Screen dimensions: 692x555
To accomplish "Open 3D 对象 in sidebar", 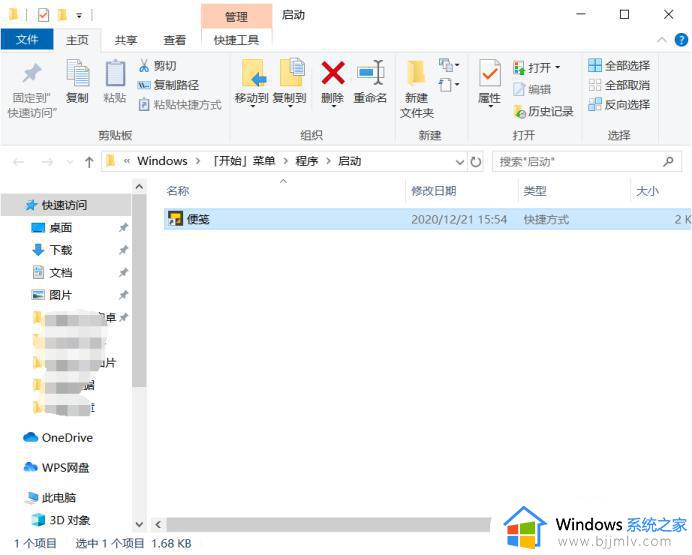I will (61, 520).
